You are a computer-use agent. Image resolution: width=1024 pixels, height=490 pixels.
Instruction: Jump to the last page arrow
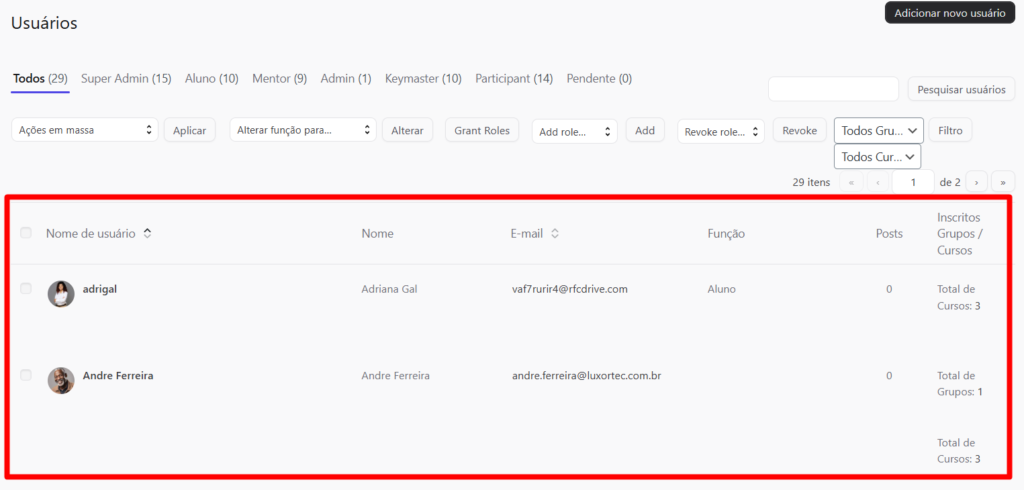point(1002,182)
